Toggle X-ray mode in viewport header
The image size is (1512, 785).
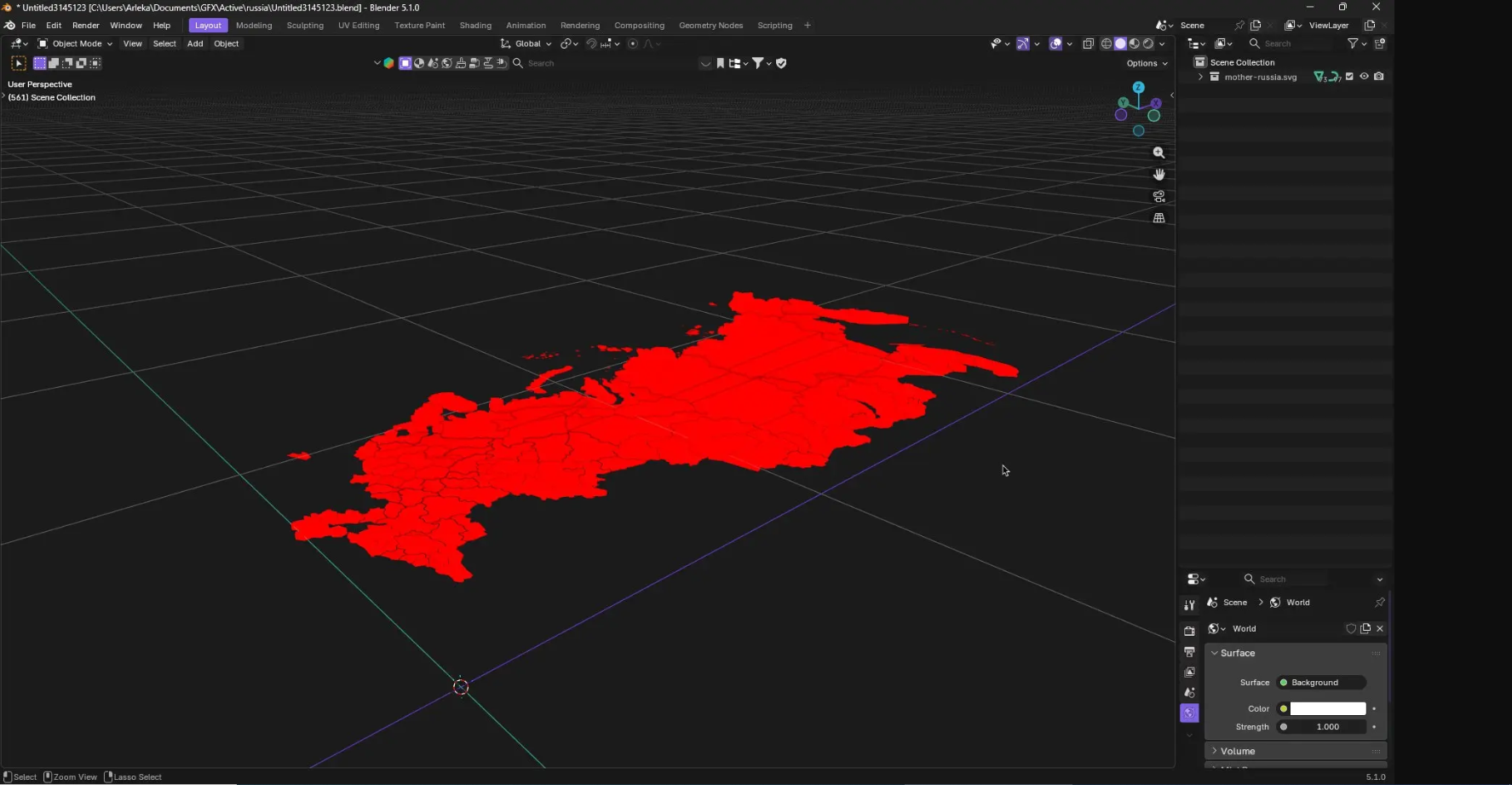1088,43
